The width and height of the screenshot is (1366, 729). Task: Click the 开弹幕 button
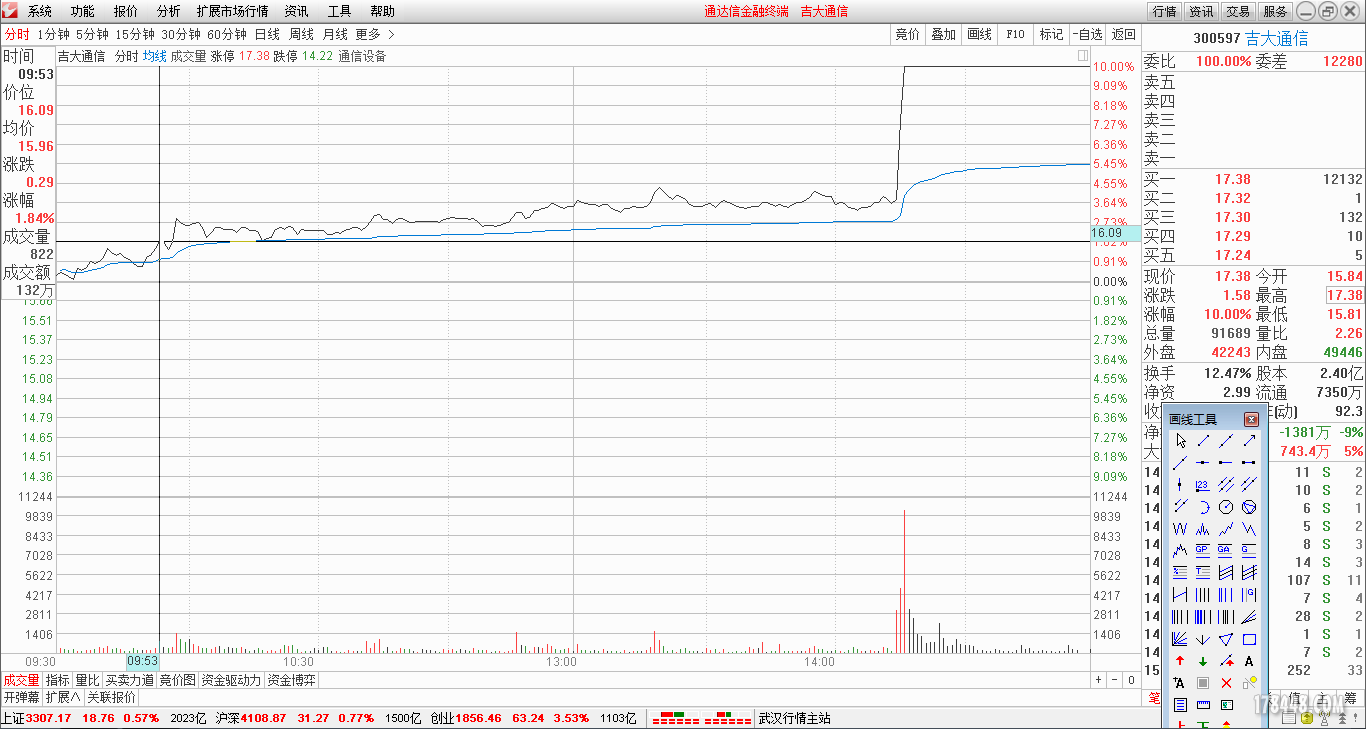pyautogui.click(x=21, y=697)
